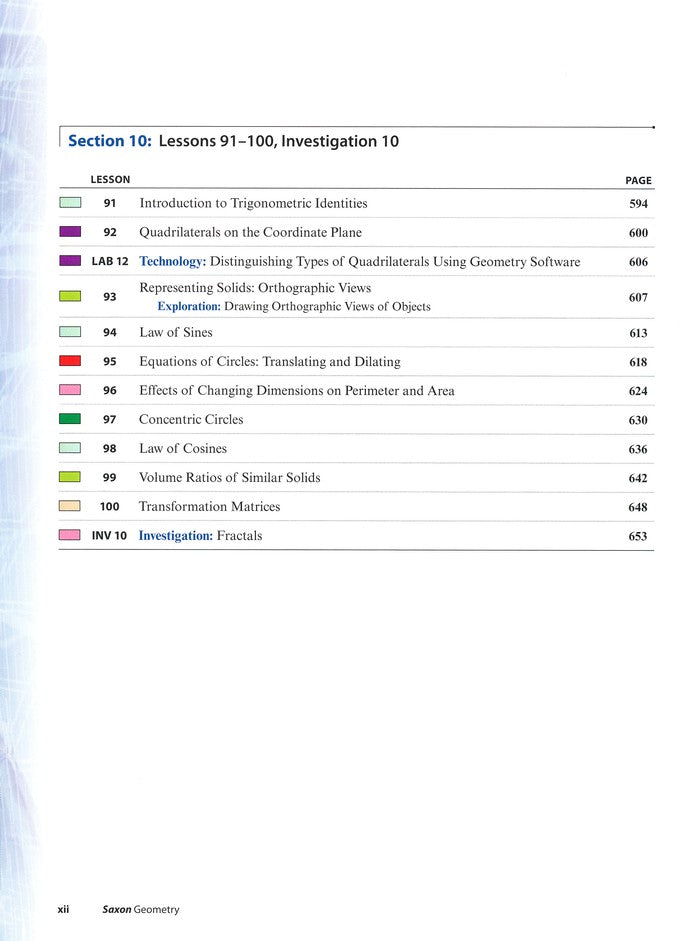Click the blue 'Technology:' label

(172, 262)
